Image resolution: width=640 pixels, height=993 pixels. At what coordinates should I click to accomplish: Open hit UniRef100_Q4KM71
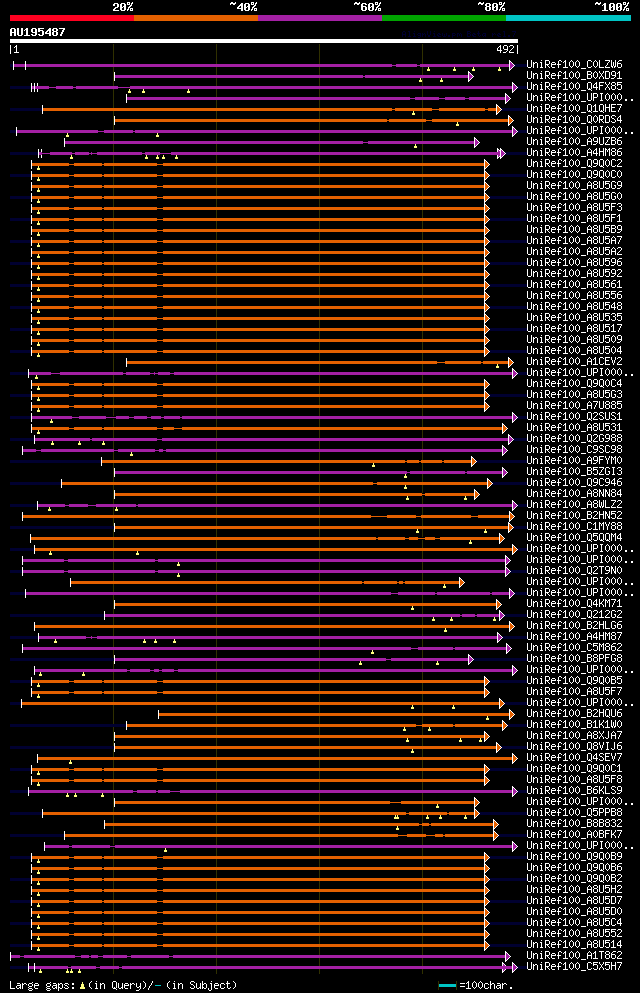(x=574, y=604)
